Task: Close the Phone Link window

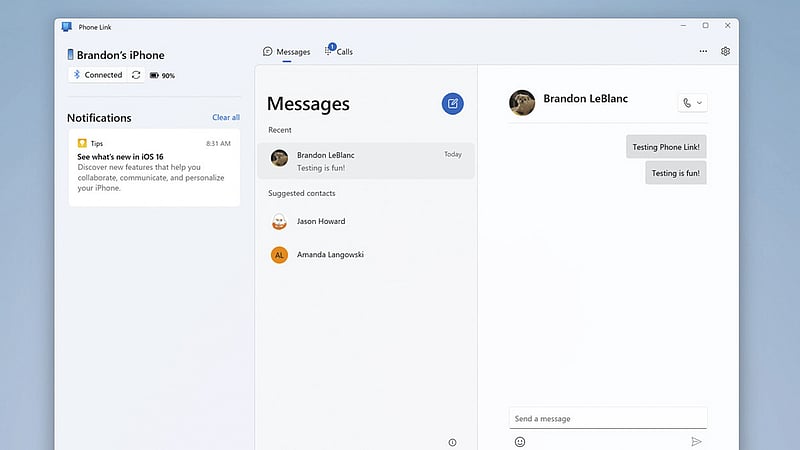Action: tap(728, 26)
